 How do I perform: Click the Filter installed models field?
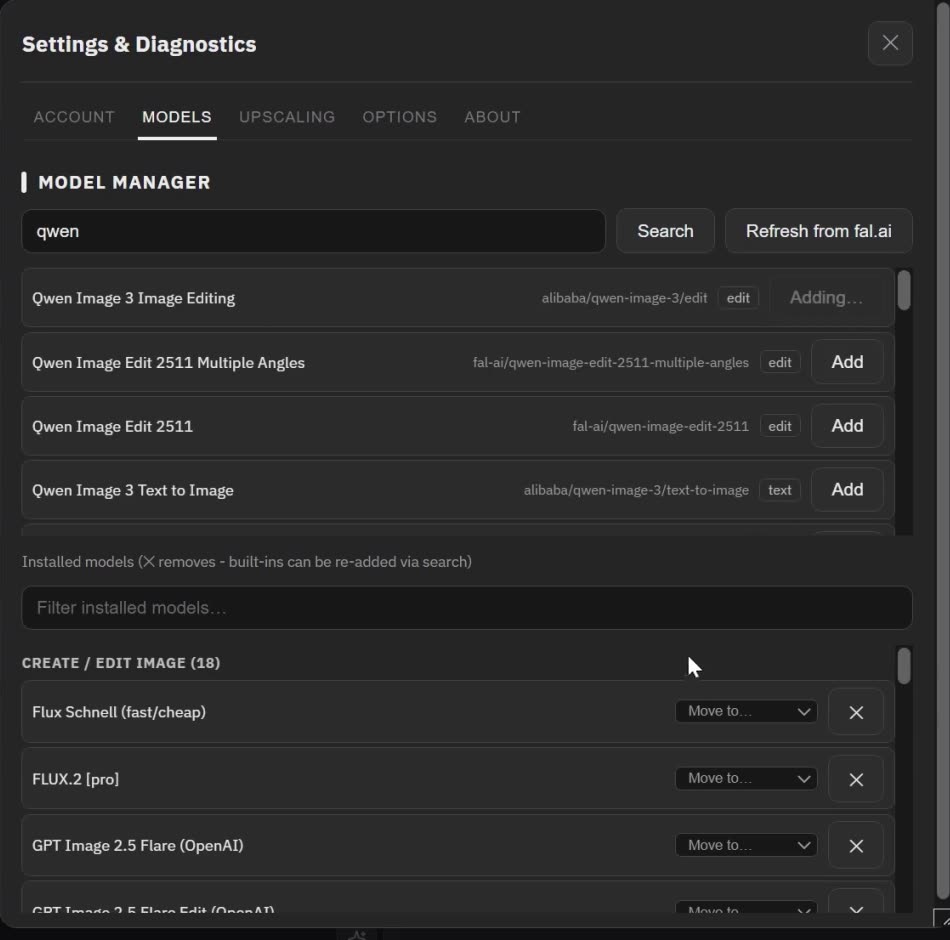pyautogui.click(x=467, y=607)
